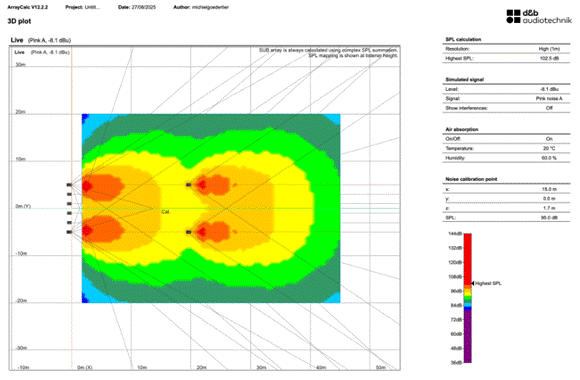Click the x coordinate value '15.0 m'
Image resolution: width=580 pixels, height=380 pixels.
[549, 189]
